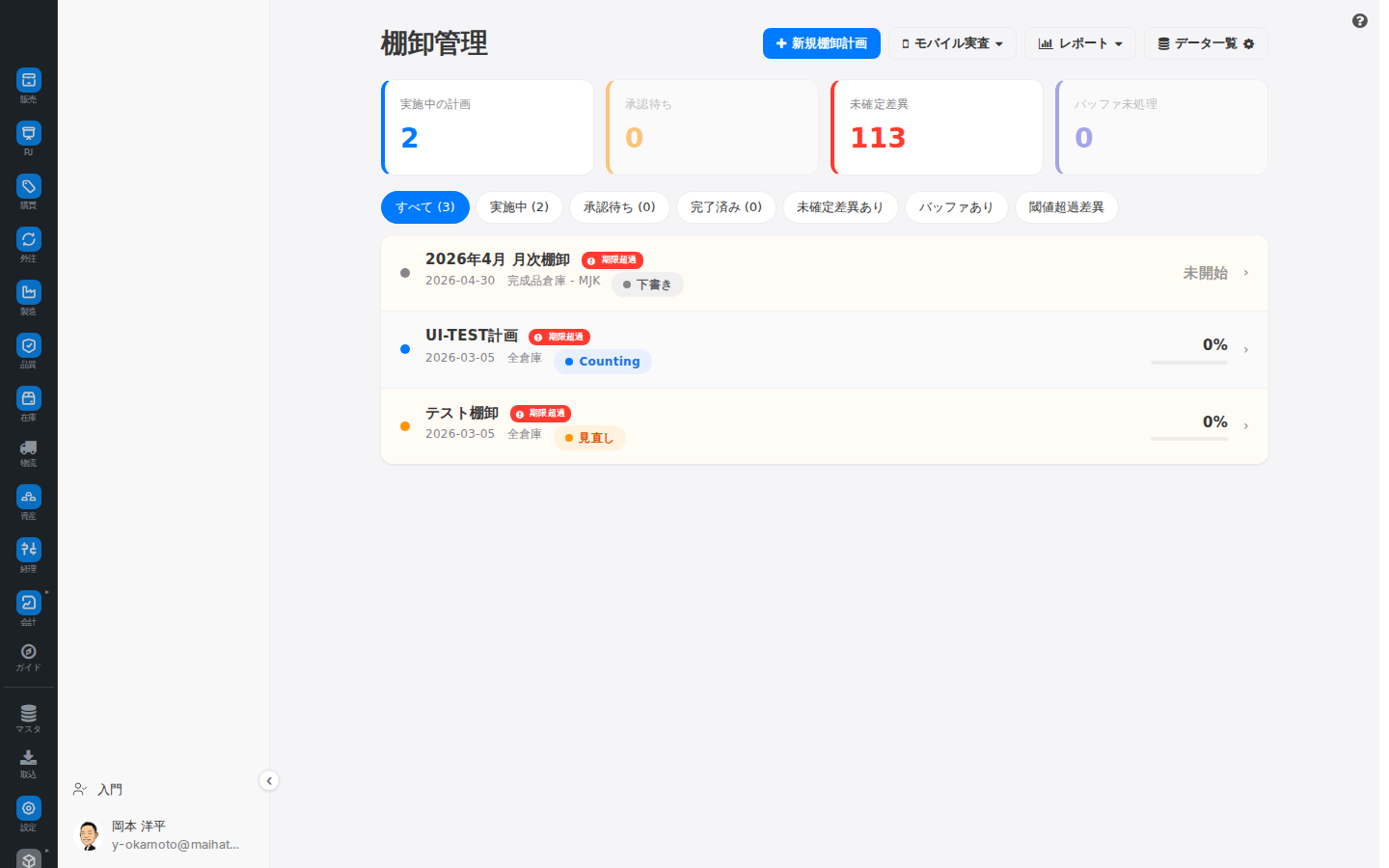
Task: Click UI-TEST計画 progress bar
Action: (1189, 363)
